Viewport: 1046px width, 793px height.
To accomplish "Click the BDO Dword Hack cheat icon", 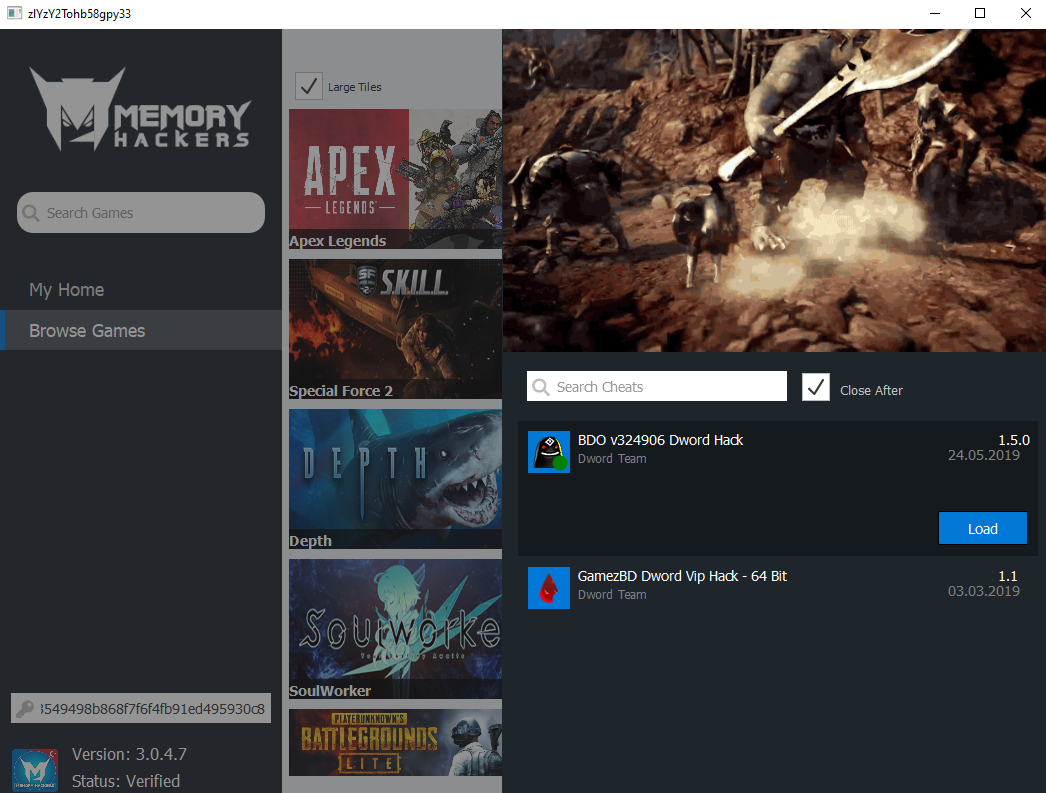I will coord(548,452).
